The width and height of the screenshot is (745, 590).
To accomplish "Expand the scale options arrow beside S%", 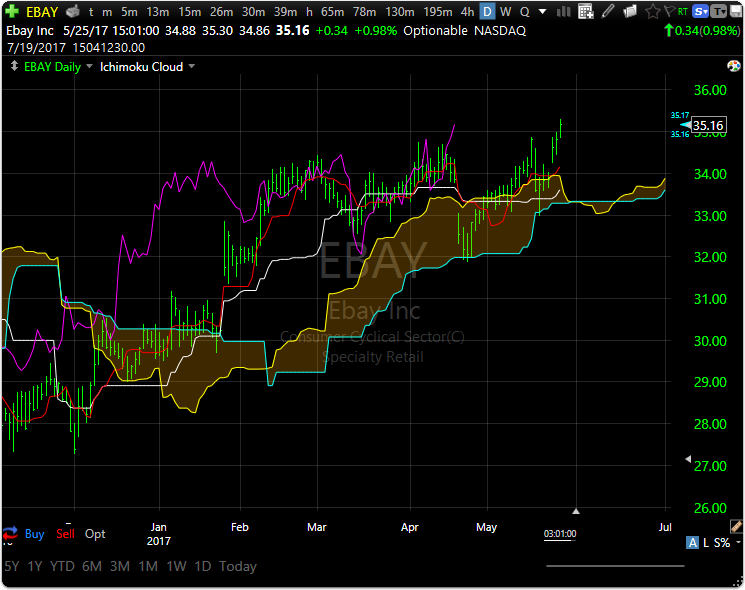I will coord(738,542).
